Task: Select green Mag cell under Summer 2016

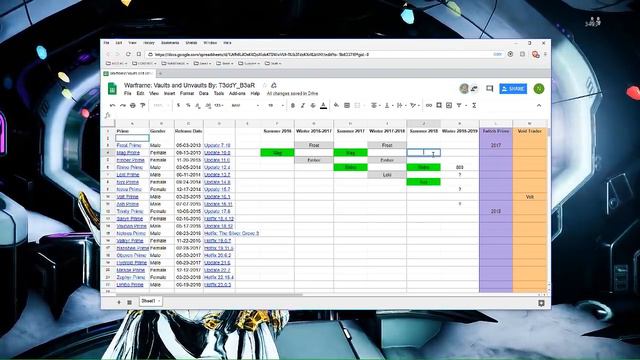Action: [278, 153]
